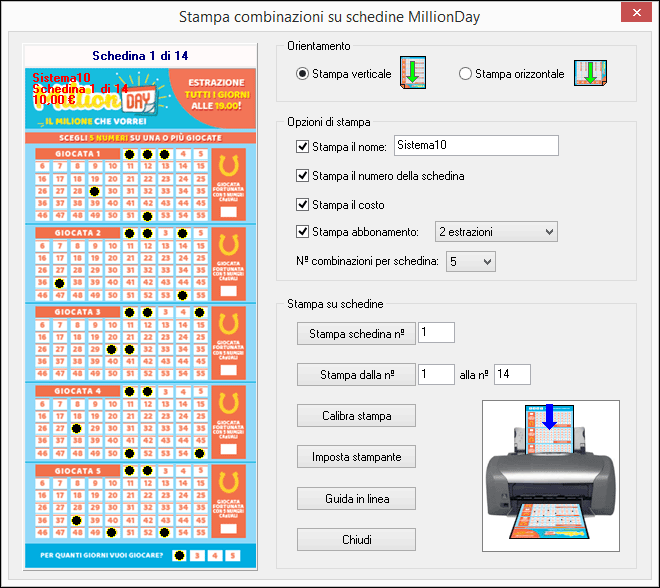The width and height of the screenshot is (660, 588).
Task: Click the vertical print orientation icon
Action: pos(414,74)
